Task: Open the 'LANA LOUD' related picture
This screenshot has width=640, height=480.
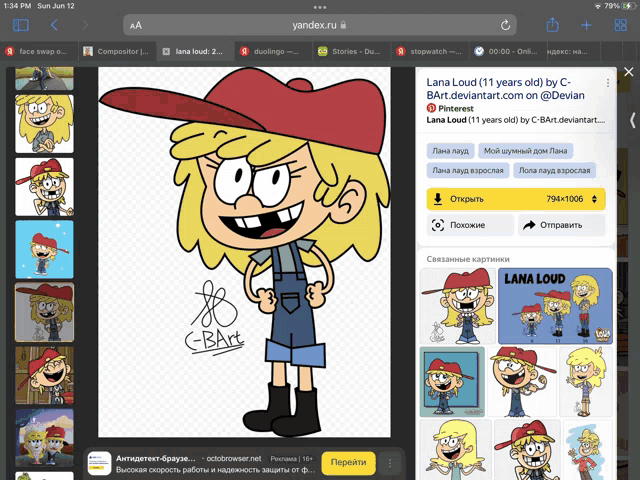Action: click(x=555, y=306)
